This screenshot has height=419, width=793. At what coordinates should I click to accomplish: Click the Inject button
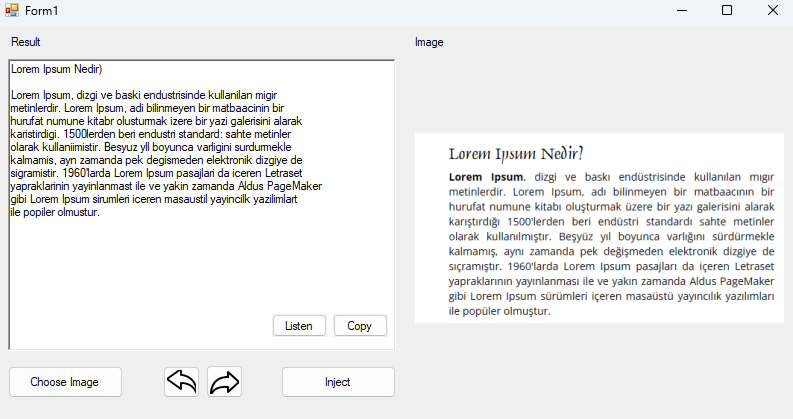coord(338,382)
